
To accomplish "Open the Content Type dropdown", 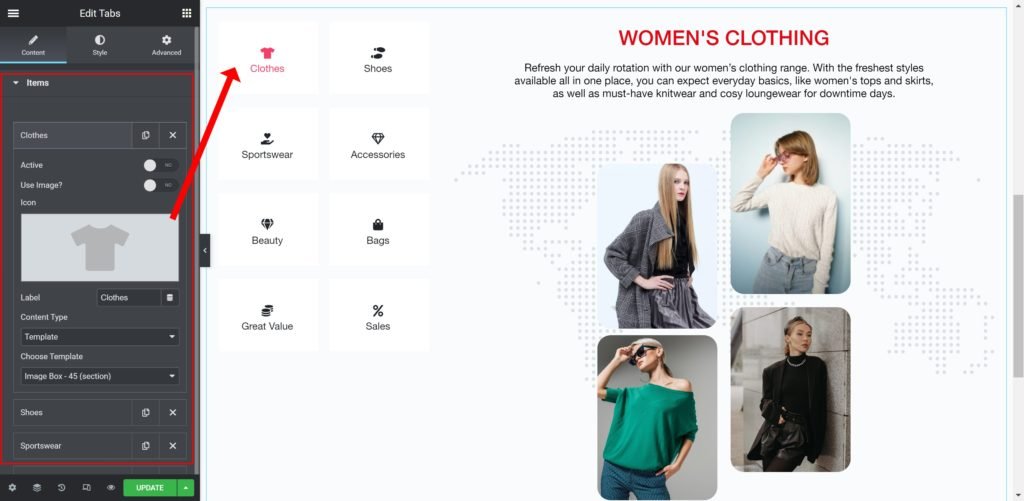I will click(100, 337).
